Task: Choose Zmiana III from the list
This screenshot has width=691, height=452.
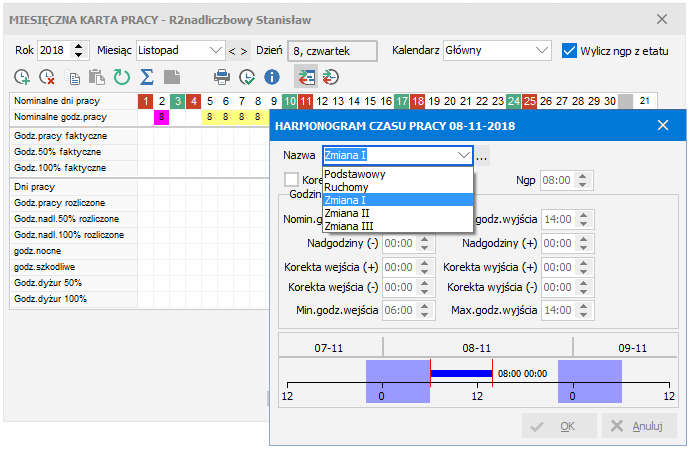Action: click(x=349, y=225)
